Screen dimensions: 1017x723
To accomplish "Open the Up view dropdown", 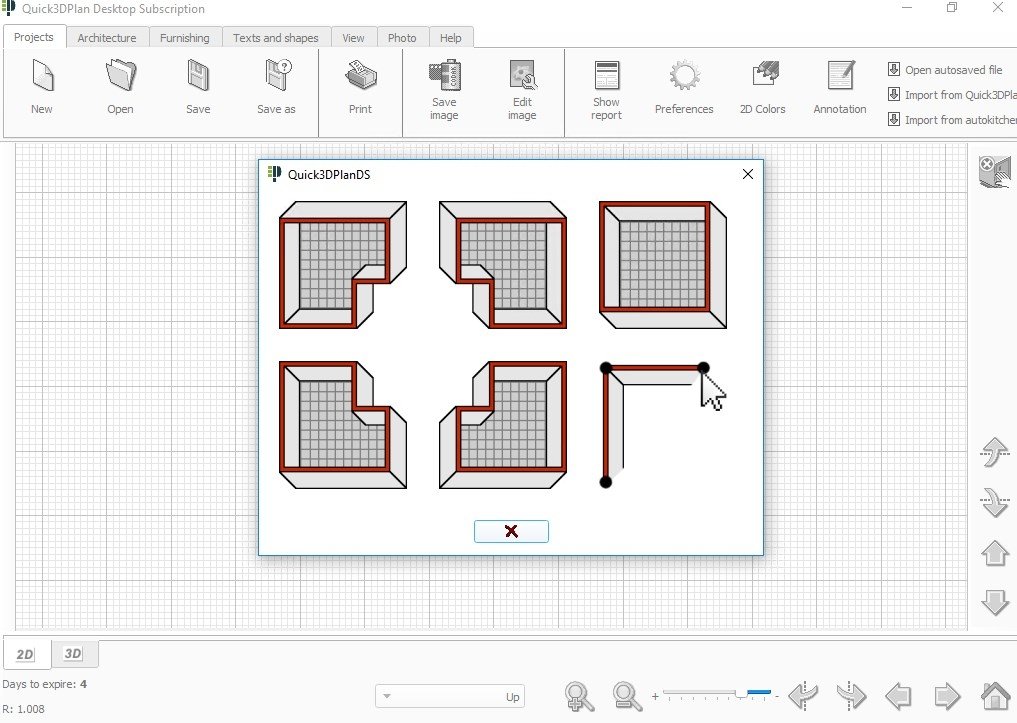I will 449,696.
